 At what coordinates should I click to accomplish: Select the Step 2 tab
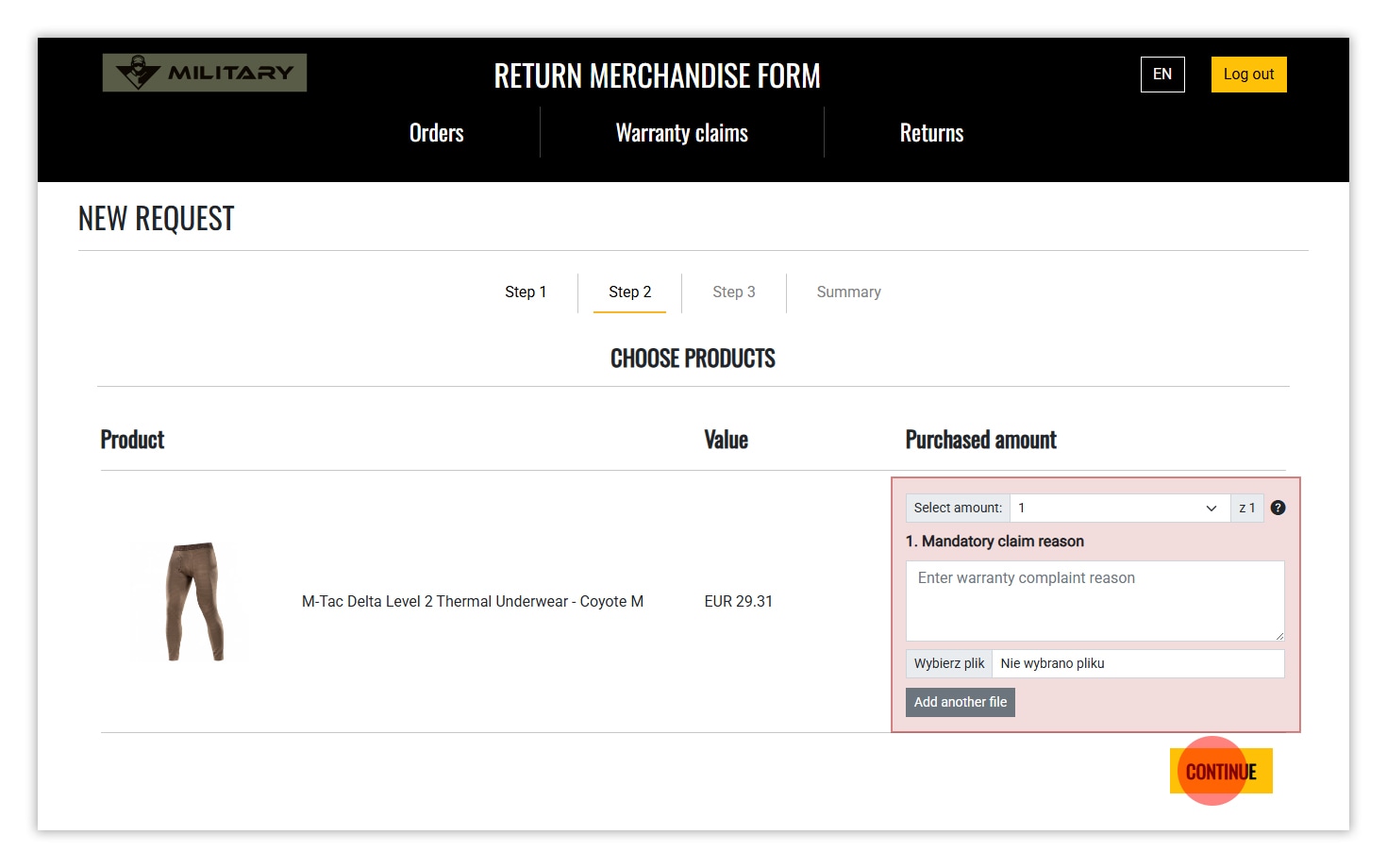(x=629, y=292)
